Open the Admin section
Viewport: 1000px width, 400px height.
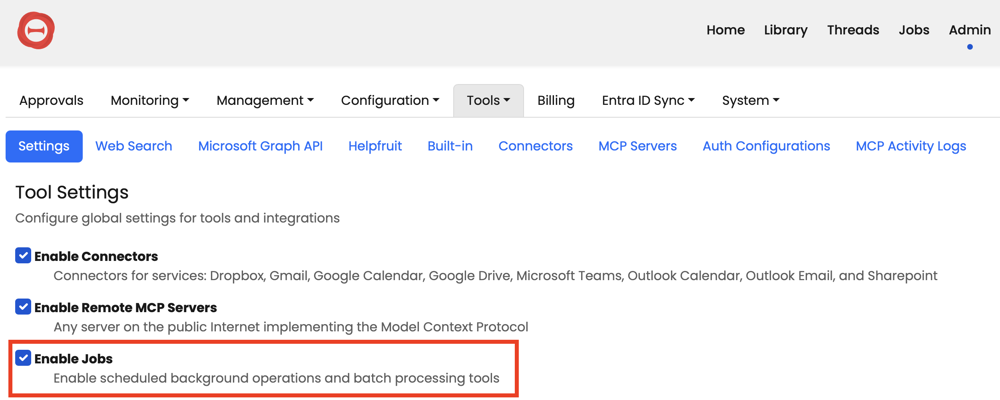[x=969, y=30]
